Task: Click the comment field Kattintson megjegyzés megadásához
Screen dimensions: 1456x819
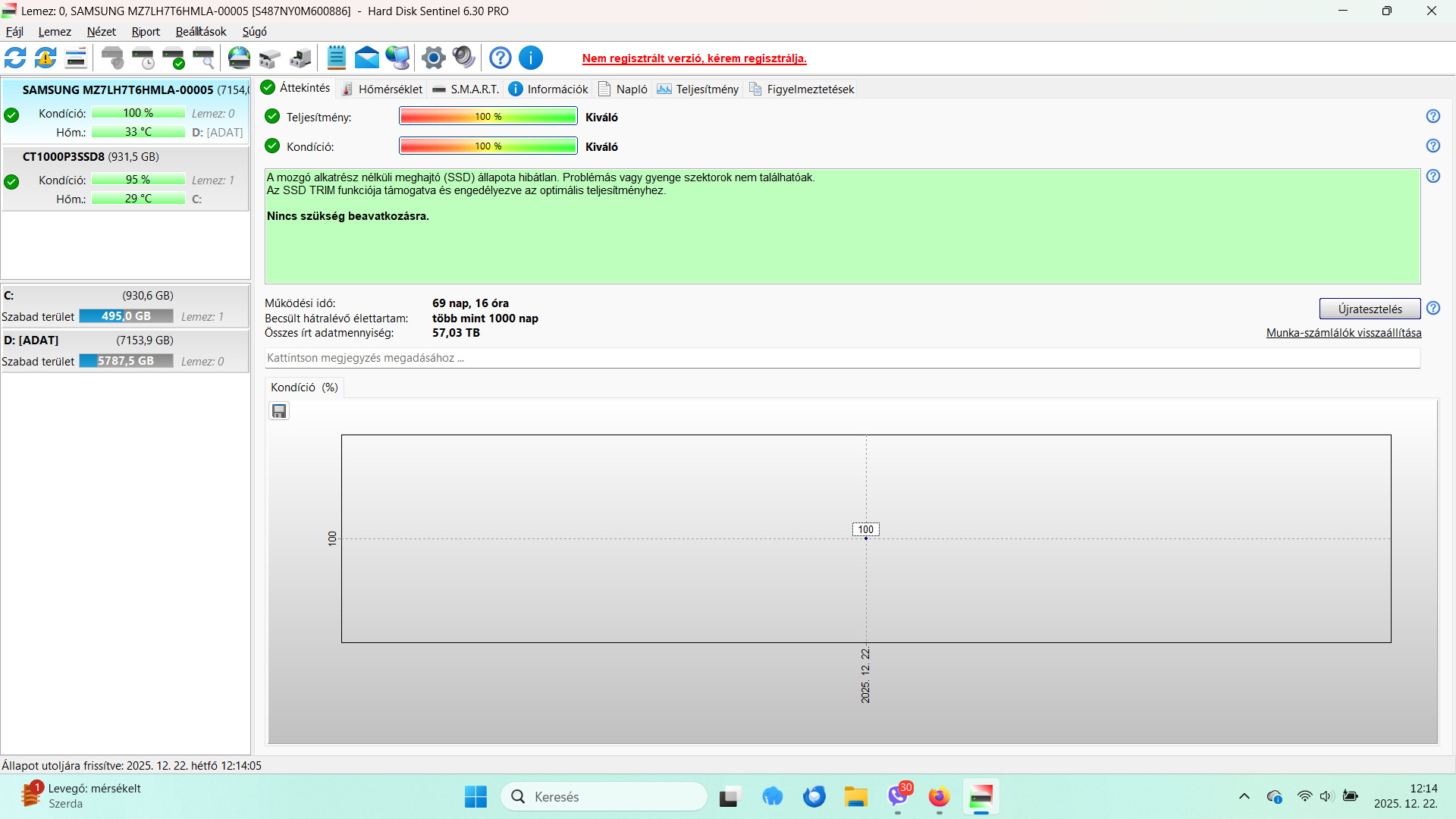Action: click(842, 358)
